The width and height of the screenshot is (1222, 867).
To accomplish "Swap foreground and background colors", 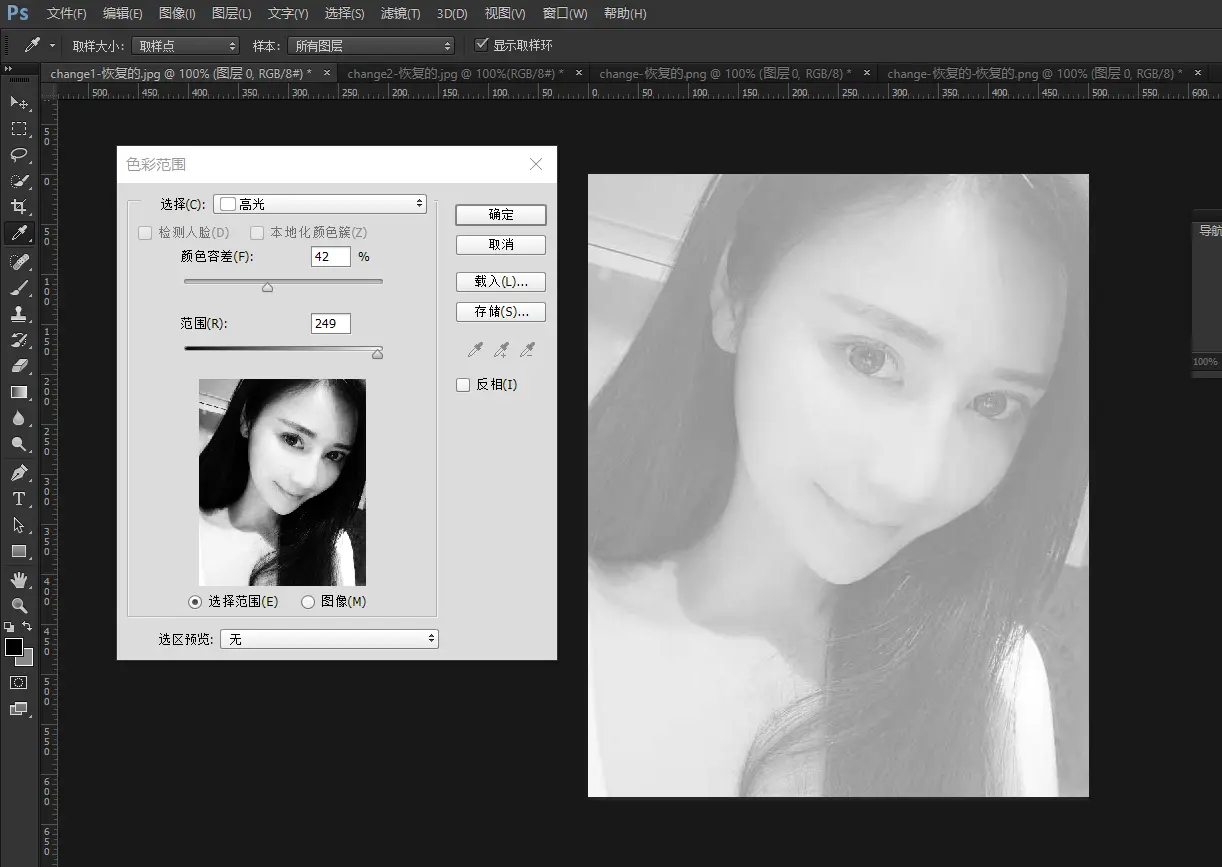I will [28, 626].
